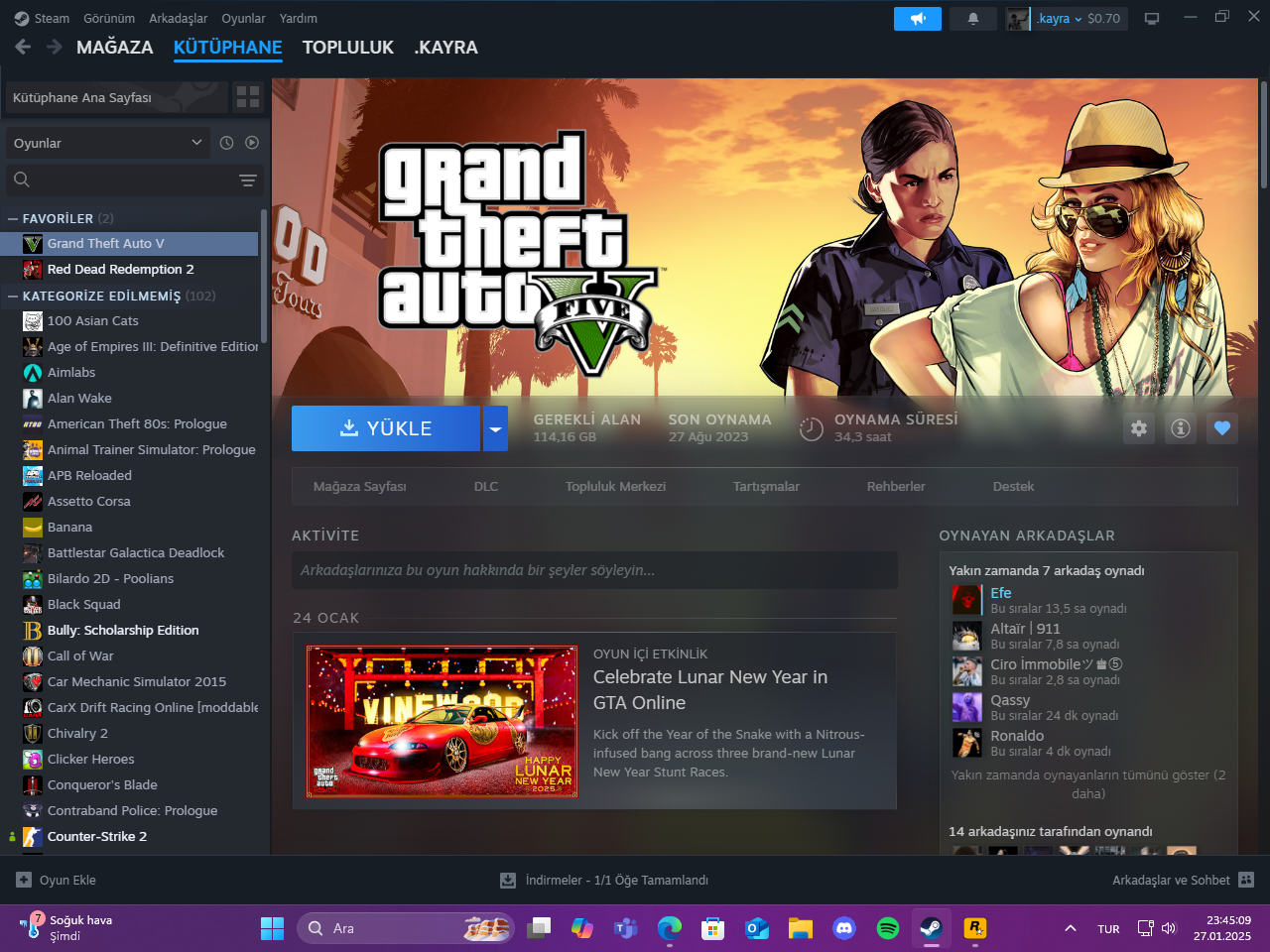1270x952 pixels.
Task: Open downloads manager icon at bottom
Action: (508, 880)
